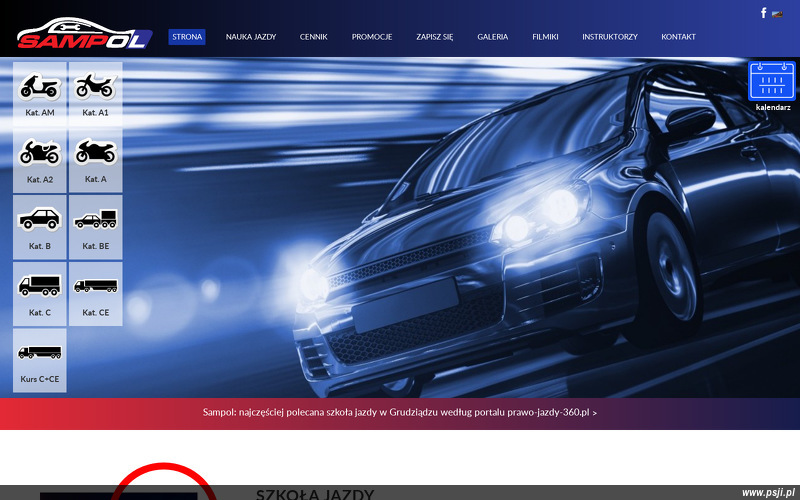The height and width of the screenshot is (500, 800).
Task: Open the NAUKA JAZDY menu
Action: tap(251, 37)
